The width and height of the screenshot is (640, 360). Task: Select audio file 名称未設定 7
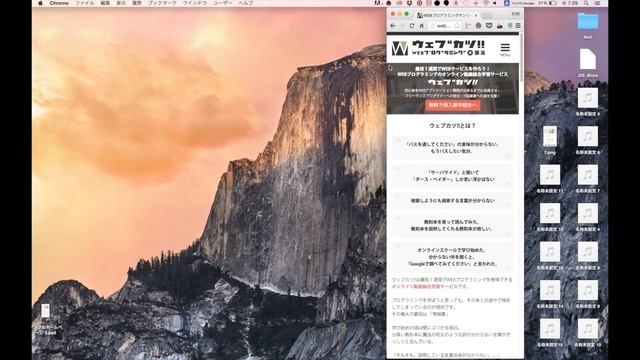coord(588,178)
